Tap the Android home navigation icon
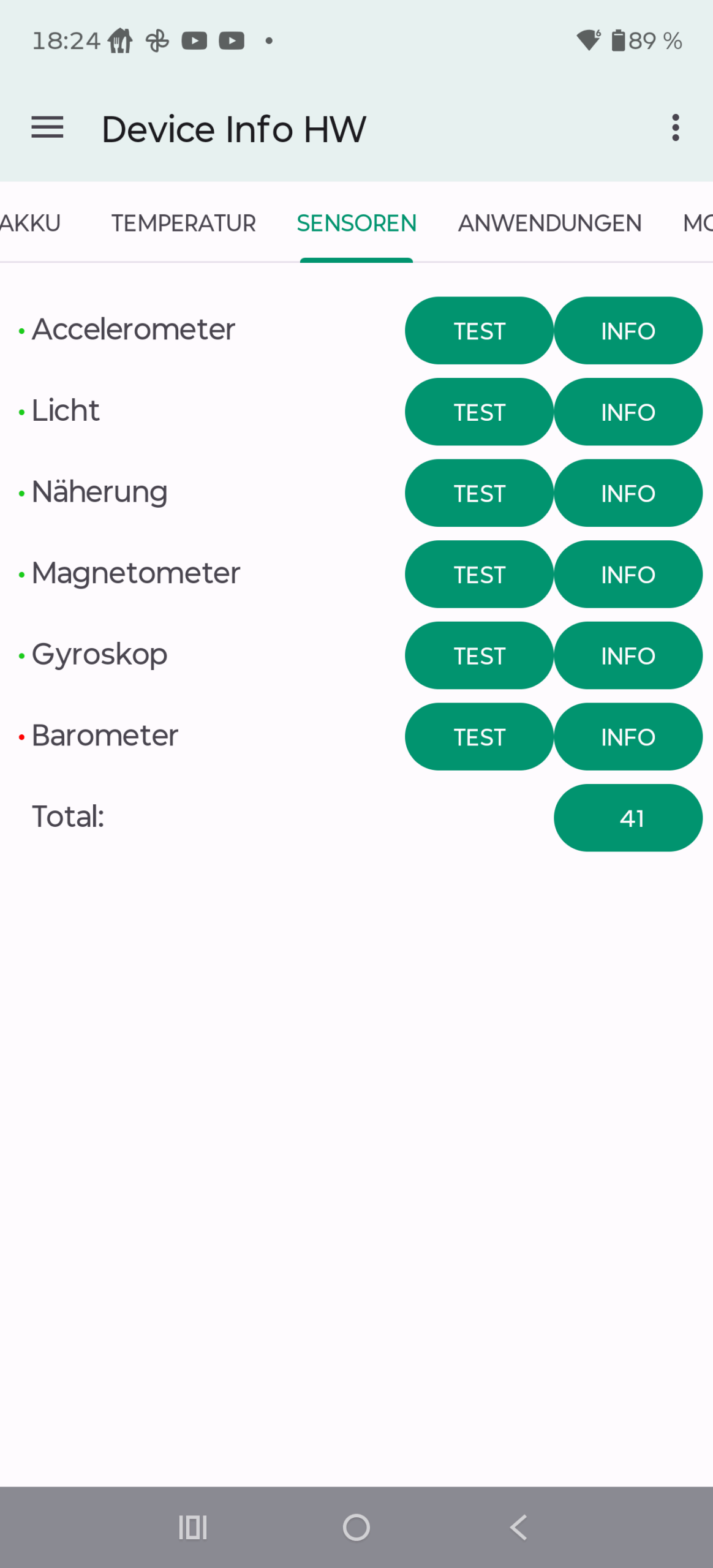Viewport: 713px width, 1568px height. (x=356, y=1526)
